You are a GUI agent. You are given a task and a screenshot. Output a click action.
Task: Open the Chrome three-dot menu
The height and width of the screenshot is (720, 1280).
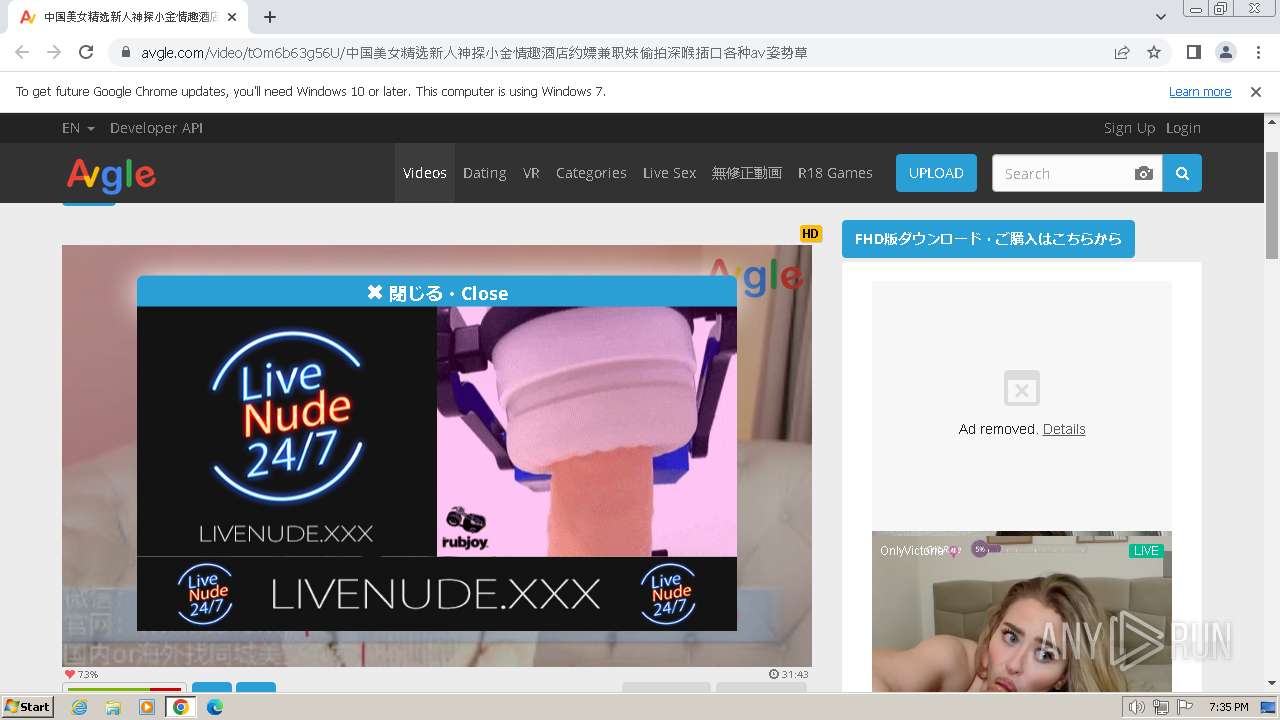coord(1257,52)
